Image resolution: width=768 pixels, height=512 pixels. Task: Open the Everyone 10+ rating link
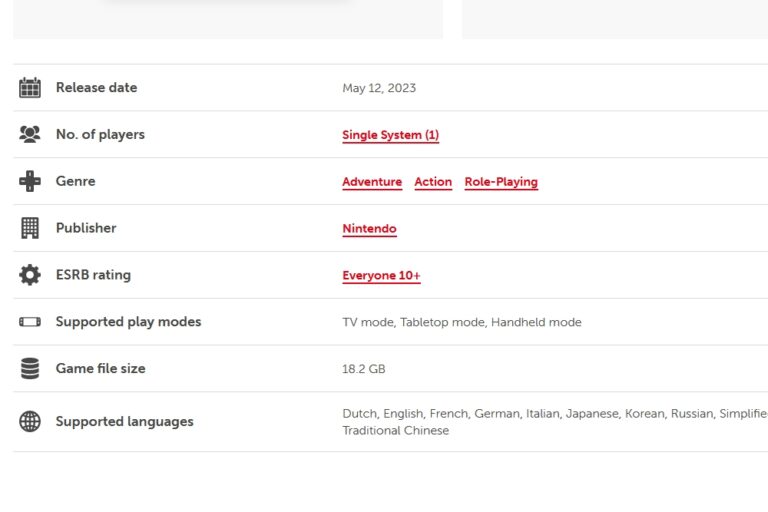pos(381,276)
